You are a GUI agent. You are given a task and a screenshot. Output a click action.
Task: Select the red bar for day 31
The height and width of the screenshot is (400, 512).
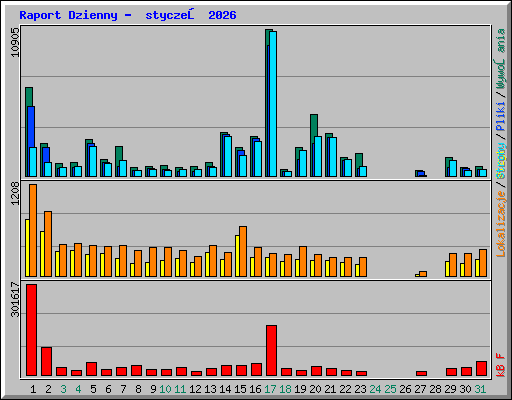point(481,369)
